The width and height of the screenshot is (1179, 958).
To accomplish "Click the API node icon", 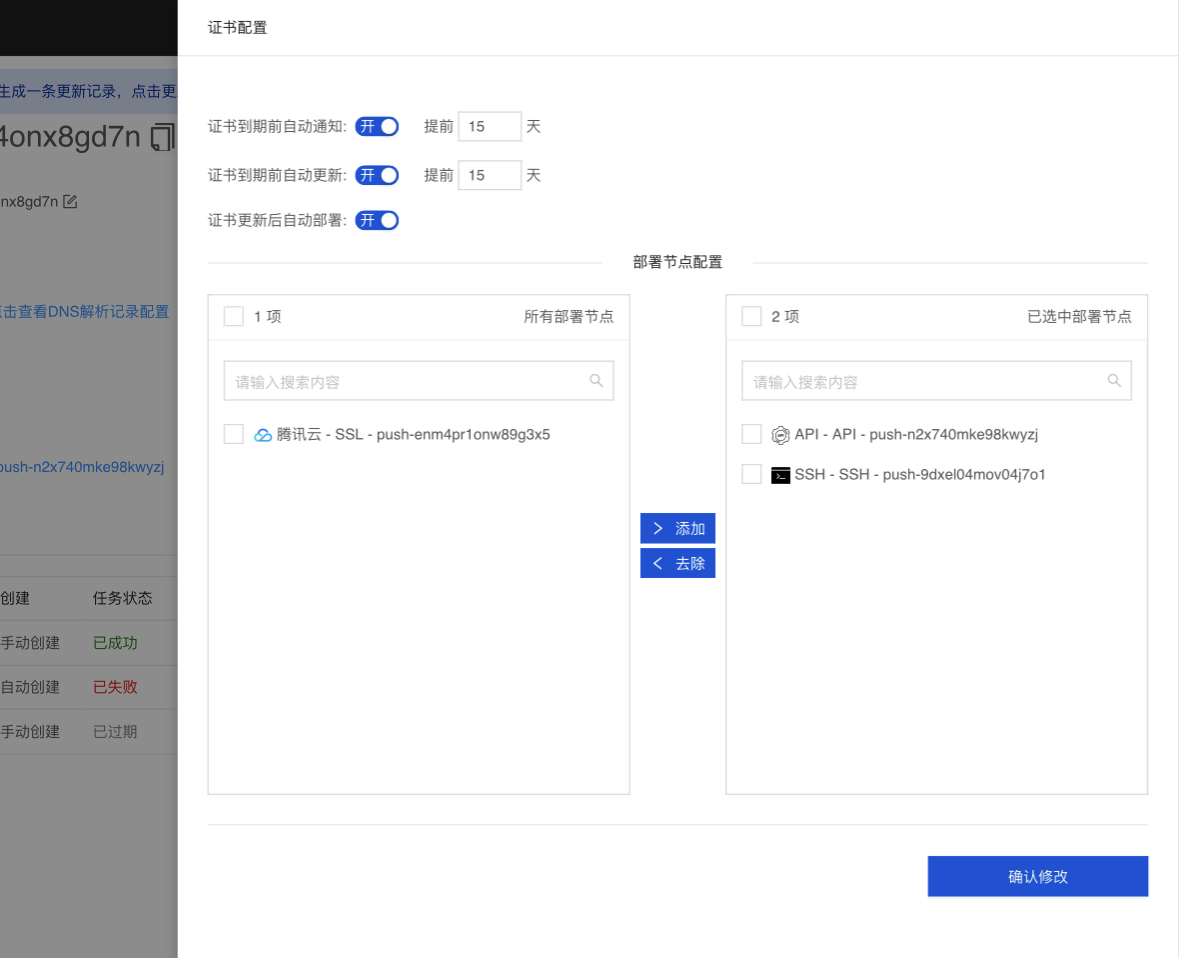I will [781, 435].
